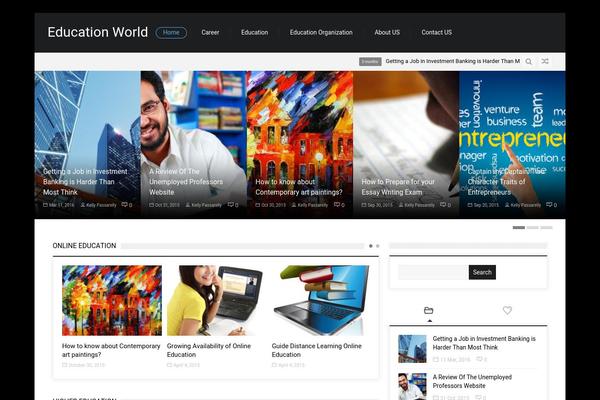The image size is (600, 400).
Task: Open sidebar link 'Getting a Job in Investment Banking'
Action: coord(484,343)
